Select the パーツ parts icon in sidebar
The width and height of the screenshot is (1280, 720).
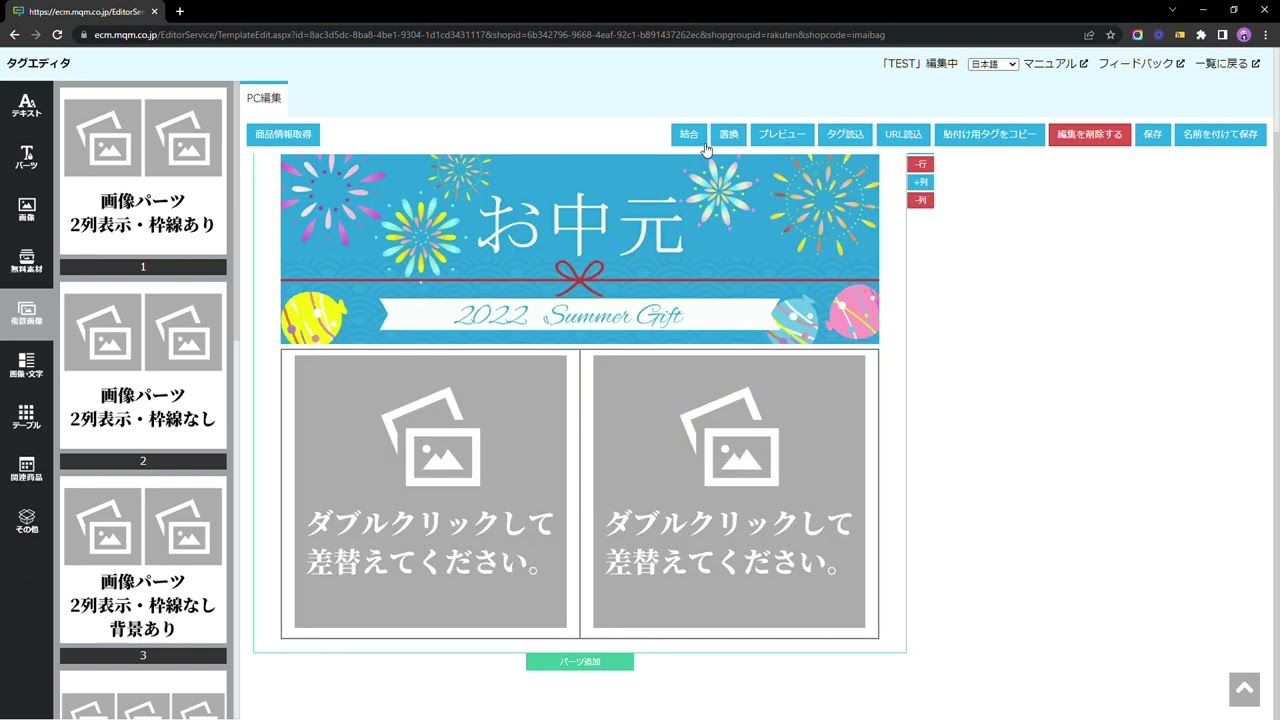pos(27,158)
